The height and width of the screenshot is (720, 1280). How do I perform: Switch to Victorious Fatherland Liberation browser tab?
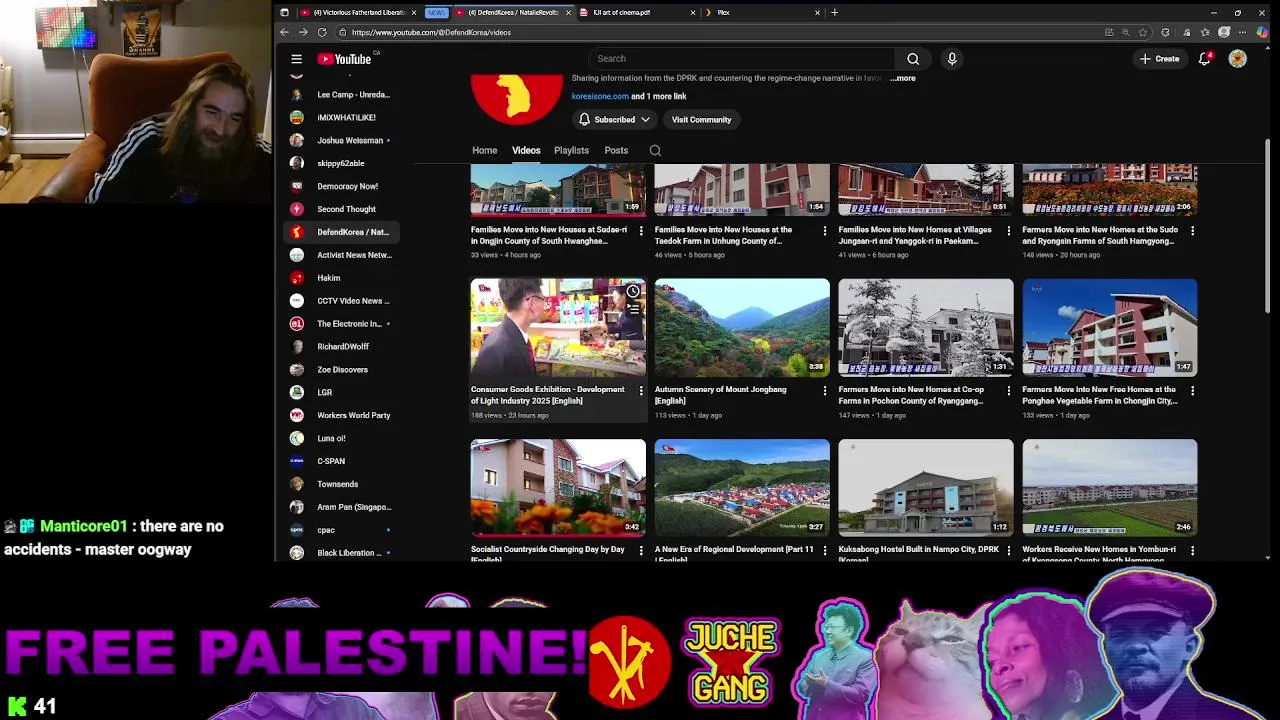pyautogui.click(x=360, y=12)
